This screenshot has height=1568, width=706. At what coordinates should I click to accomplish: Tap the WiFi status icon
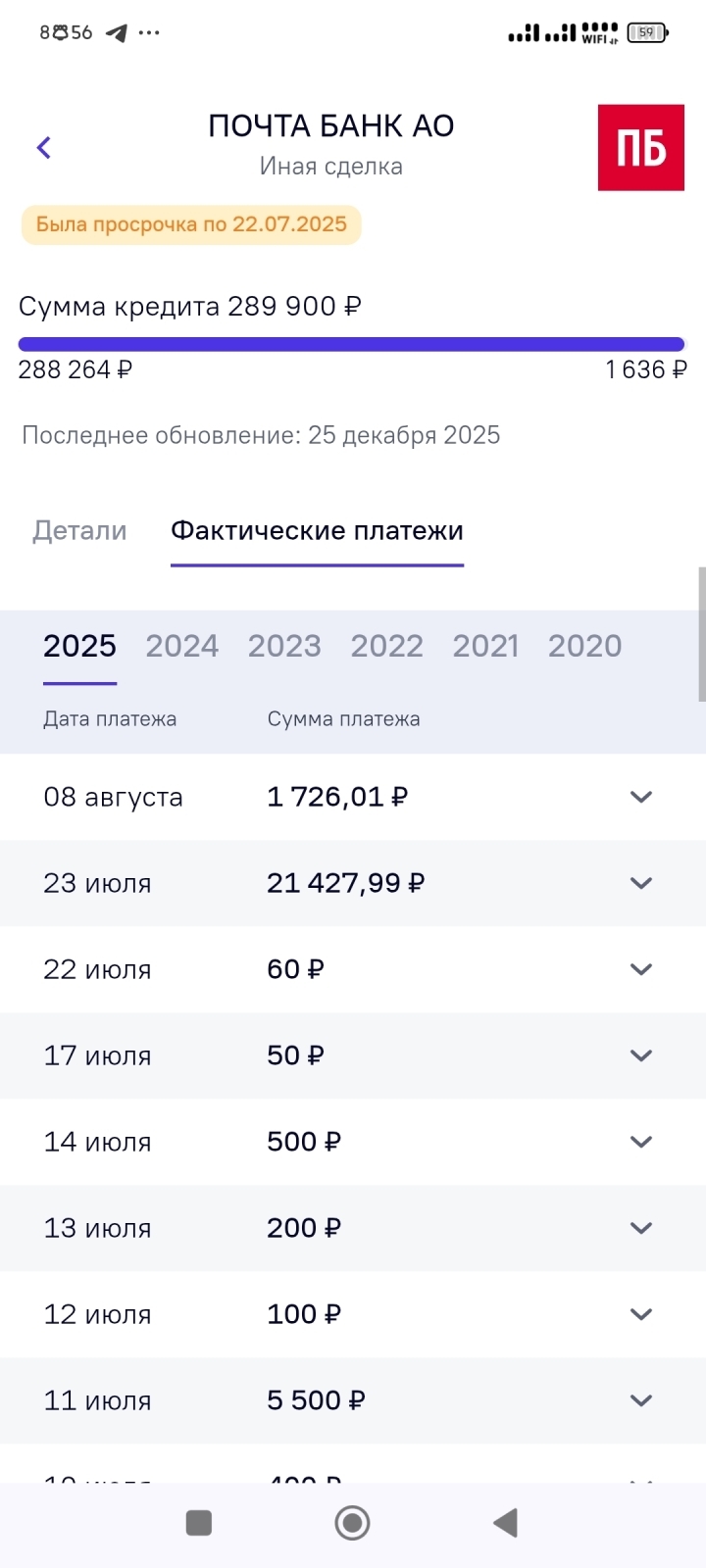point(599,33)
